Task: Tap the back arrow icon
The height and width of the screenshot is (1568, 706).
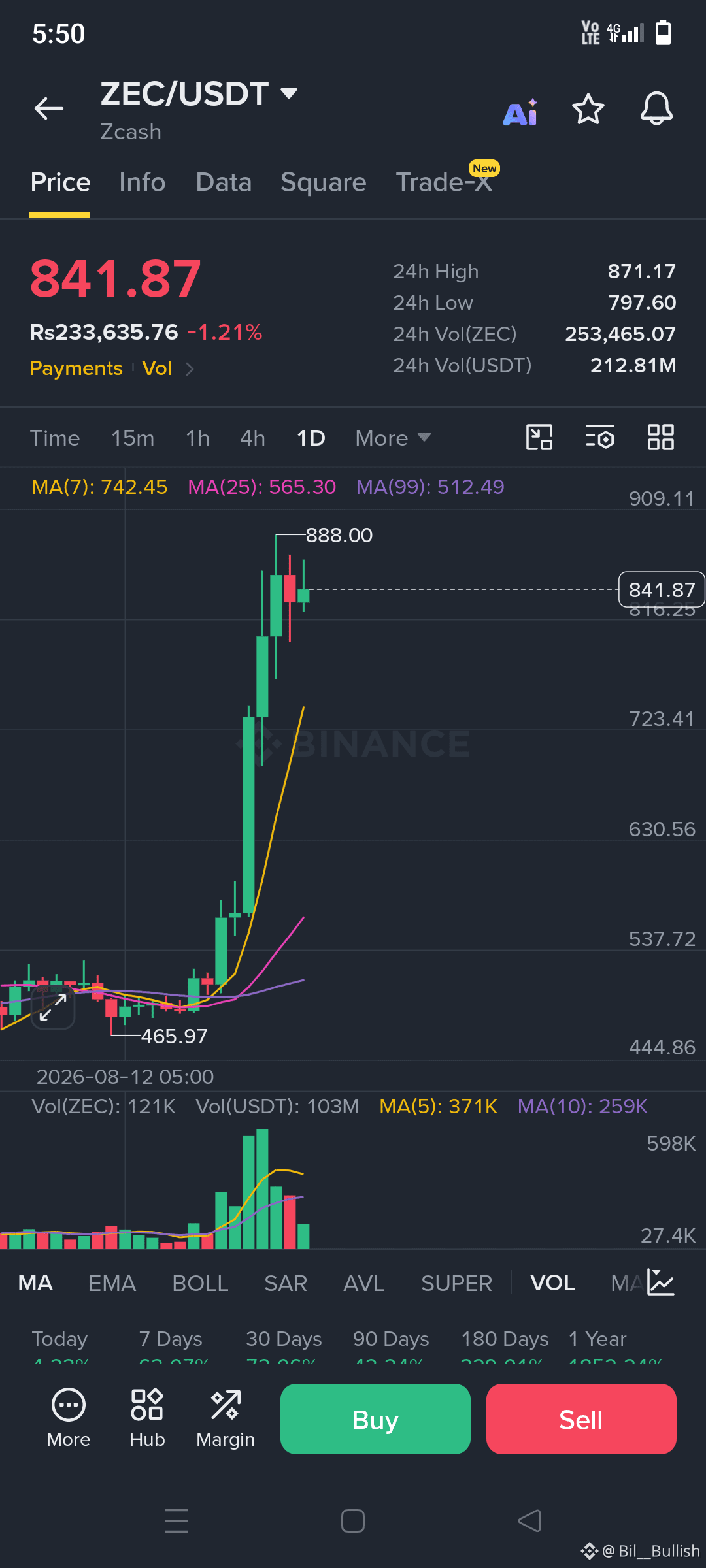Action: pos(49,108)
